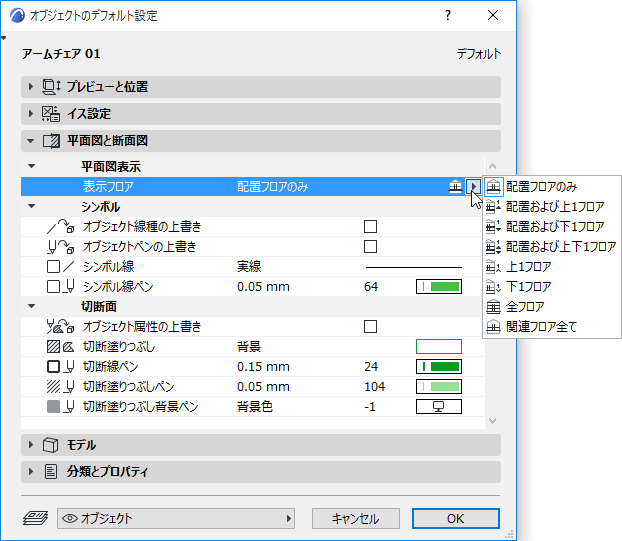Collapse the 平面図表示 group
Image resolution: width=622 pixels, height=541 pixels.
(32, 166)
